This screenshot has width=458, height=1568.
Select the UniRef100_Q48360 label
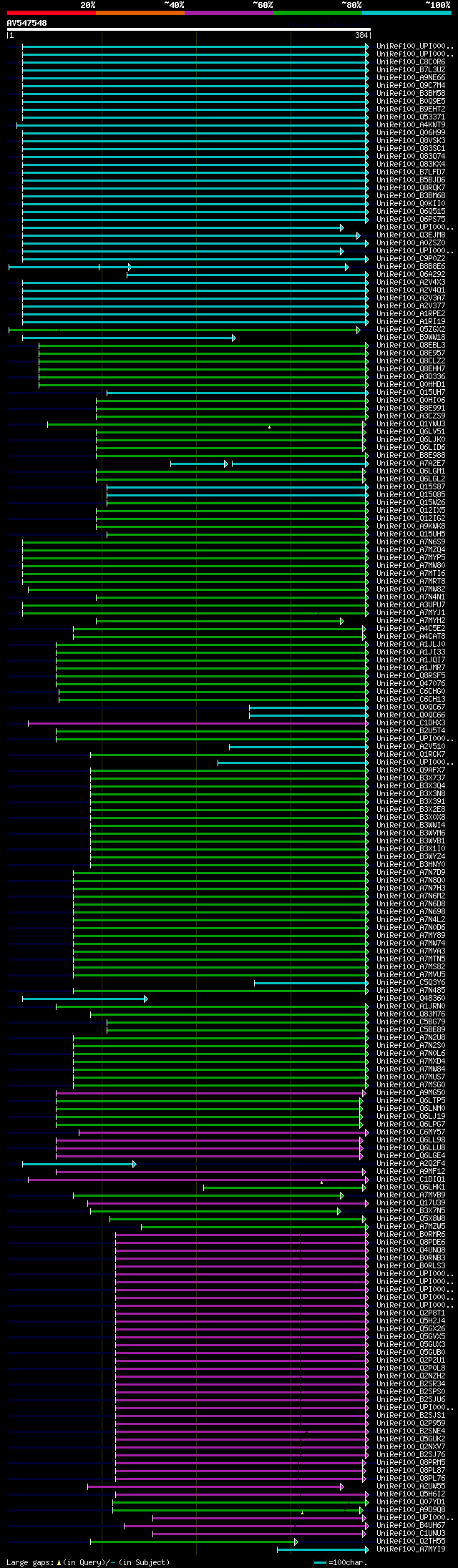(x=411, y=999)
